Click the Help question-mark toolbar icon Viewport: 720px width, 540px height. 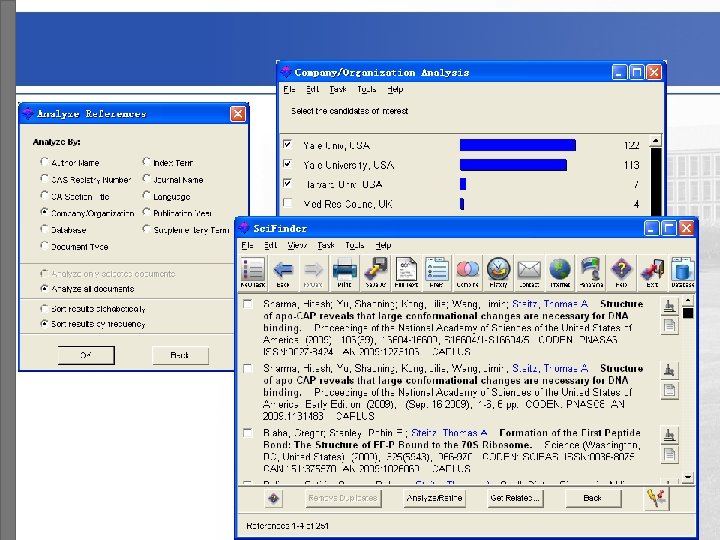coord(621,273)
